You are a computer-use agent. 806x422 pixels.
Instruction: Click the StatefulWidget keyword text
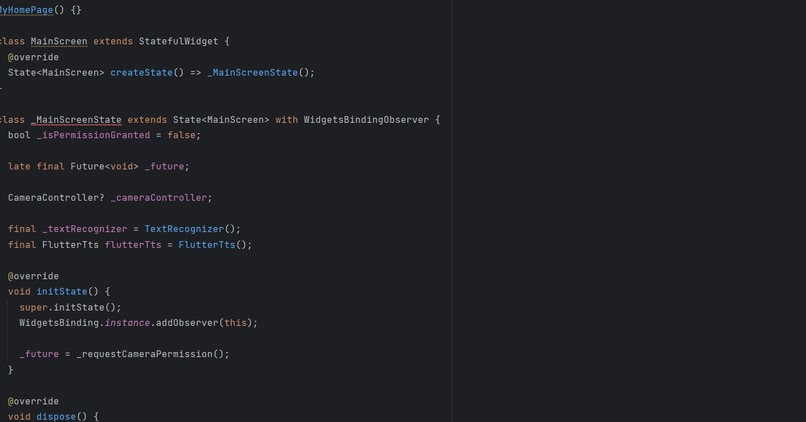coord(178,41)
